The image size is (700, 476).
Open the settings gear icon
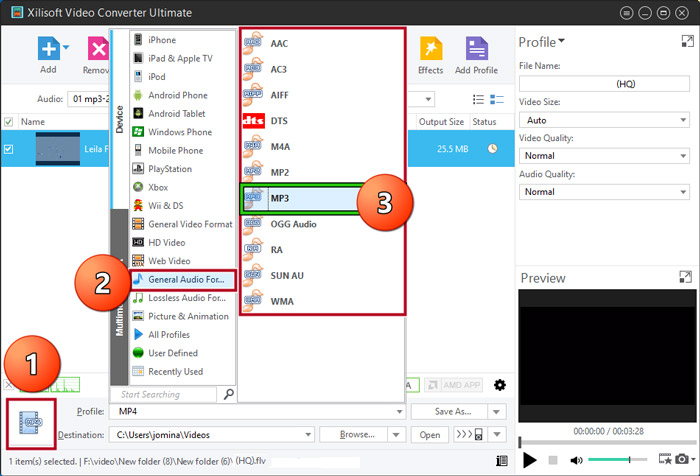(x=500, y=385)
